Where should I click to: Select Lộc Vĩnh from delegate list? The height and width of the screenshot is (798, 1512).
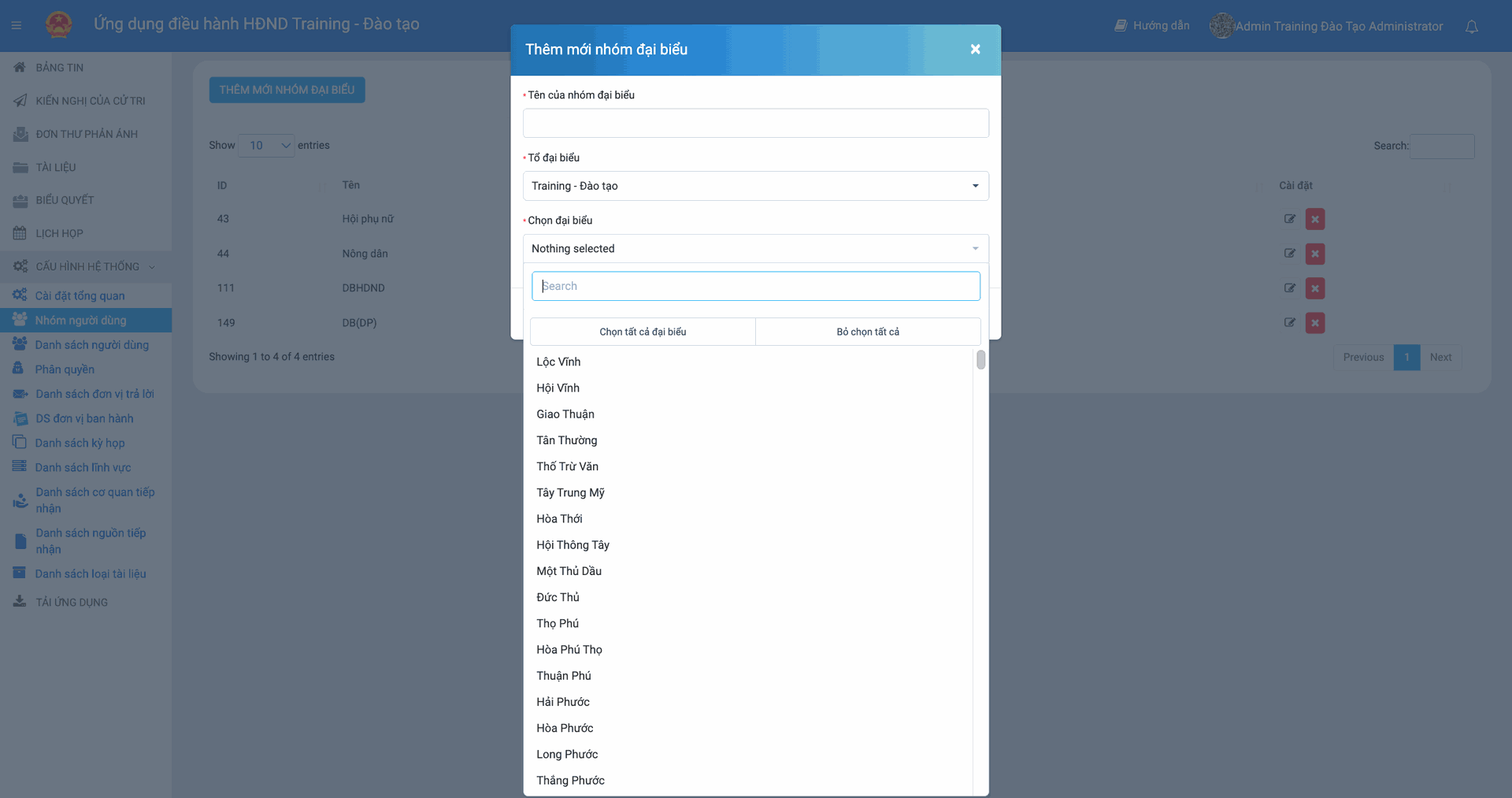tap(558, 362)
